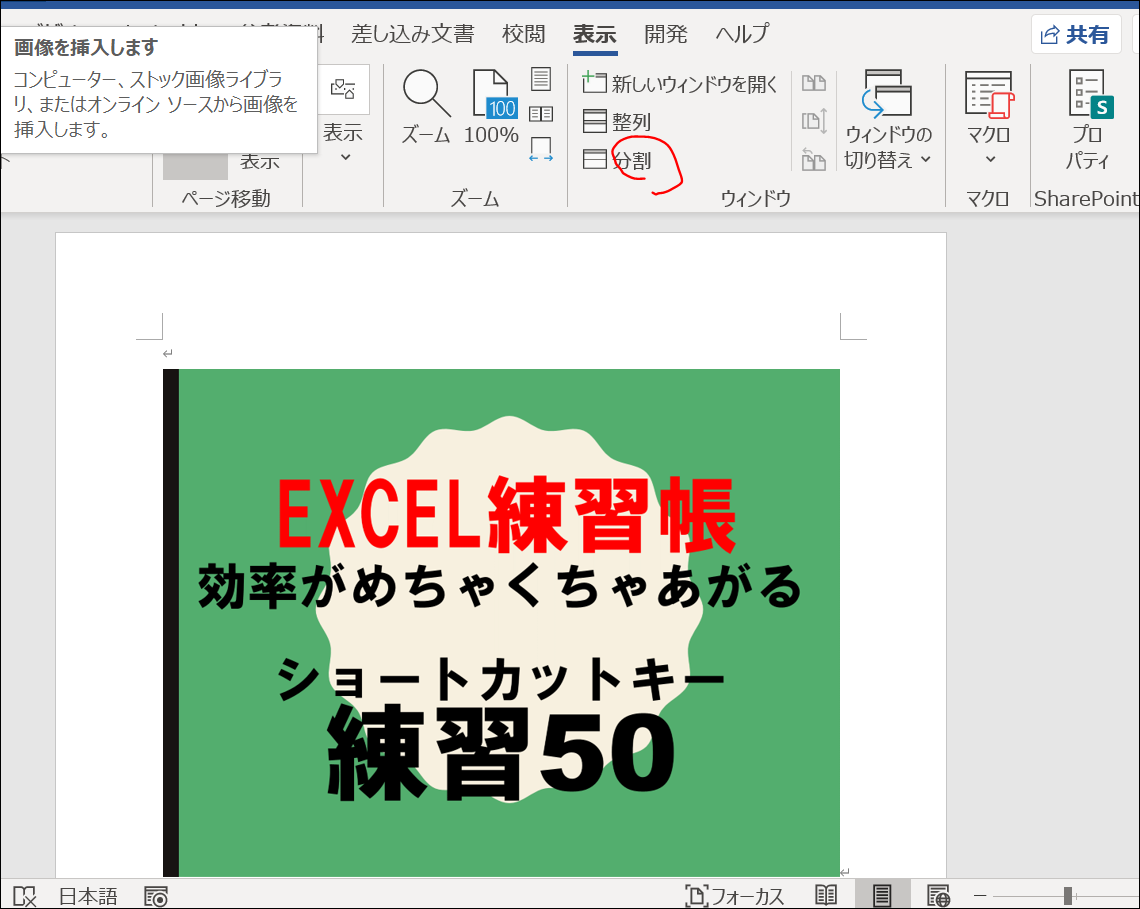Select the EXCEL練習帳 image in document

tap(501, 622)
